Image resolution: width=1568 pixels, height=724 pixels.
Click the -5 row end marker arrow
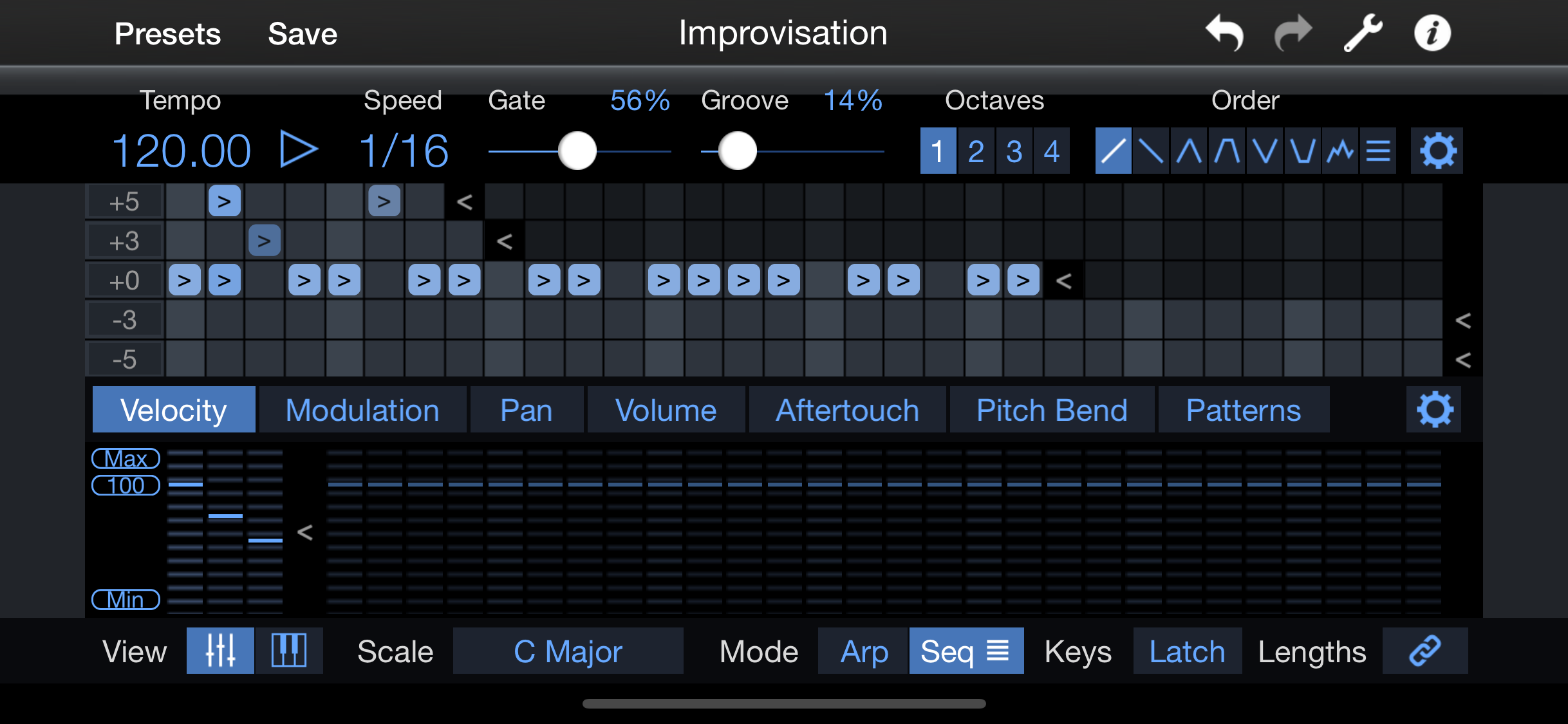(x=1462, y=358)
